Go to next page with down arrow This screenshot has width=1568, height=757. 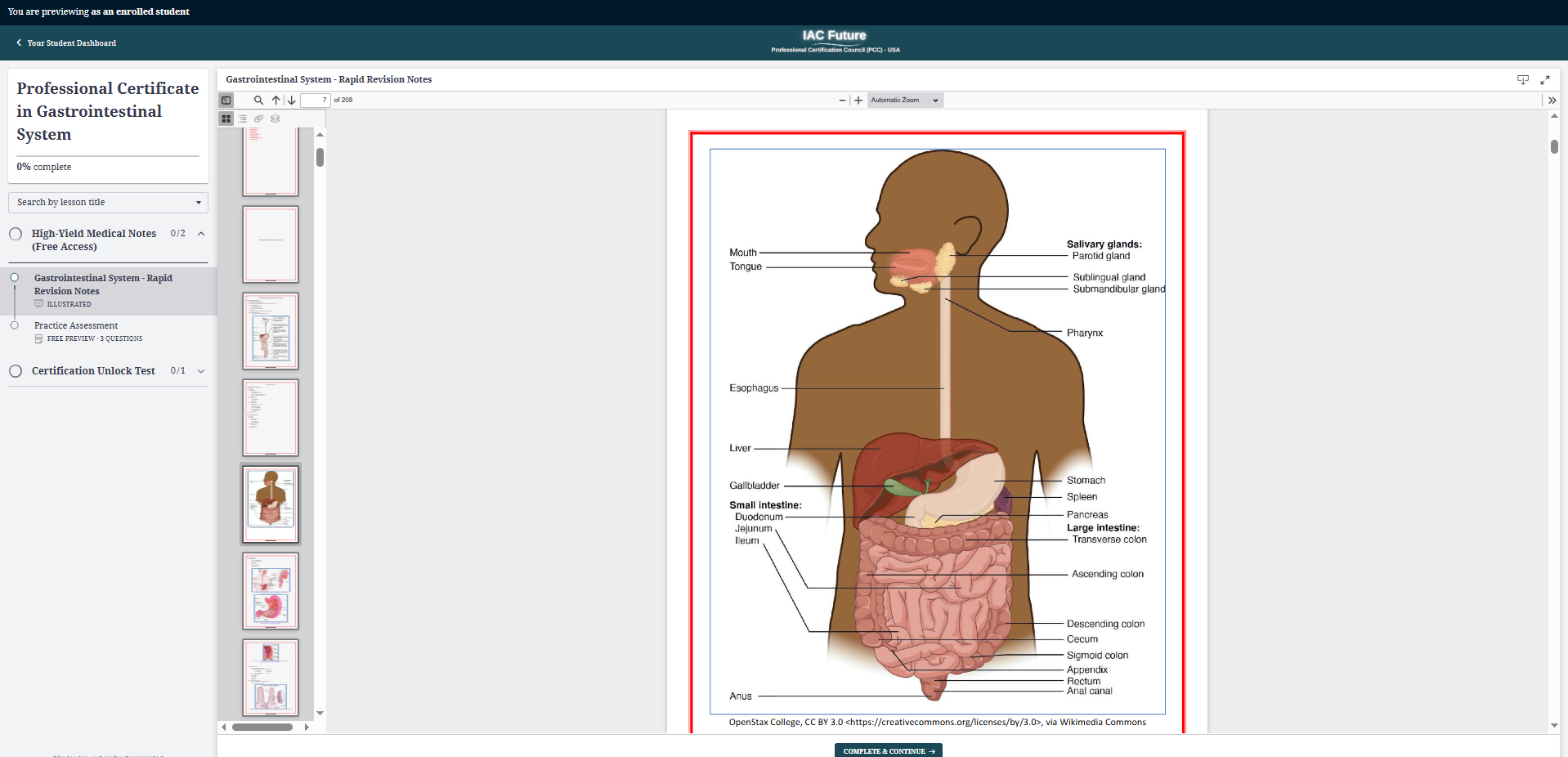[x=292, y=101]
